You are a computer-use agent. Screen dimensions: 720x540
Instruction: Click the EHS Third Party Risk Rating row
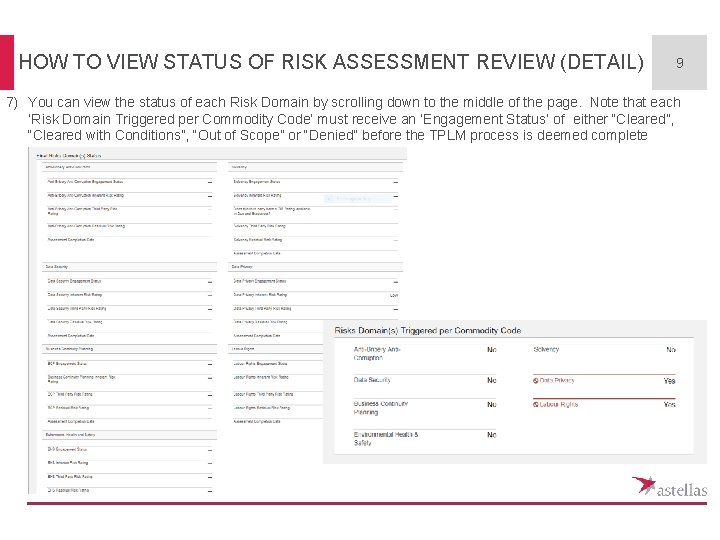[x=129, y=477]
